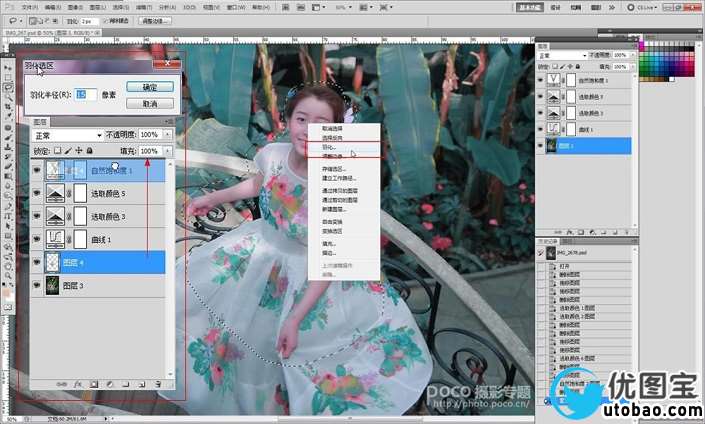Toggle visibility of 自然饱和度 1 in enlarged panel
The width and height of the screenshot is (705, 424).
(37, 170)
